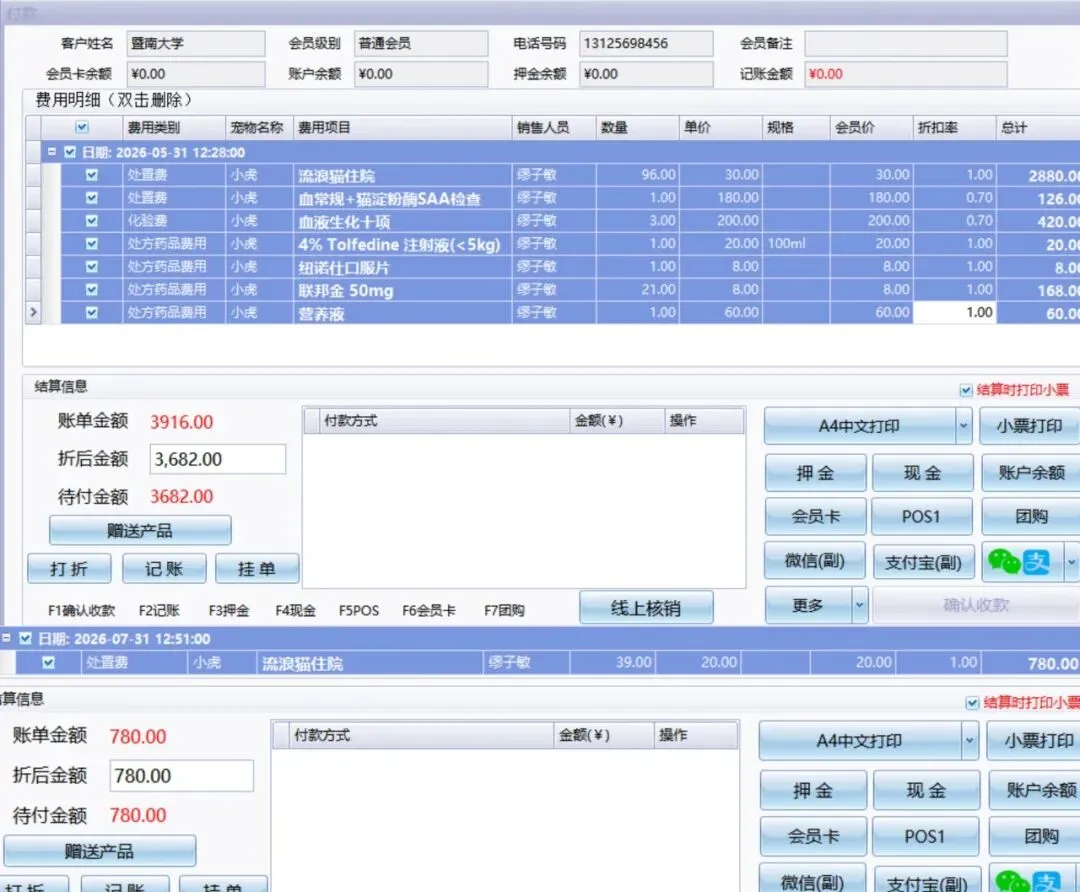The width and height of the screenshot is (1080, 892).
Task: Click the 客户姓名 field 暨南大学
Action: click(x=196, y=43)
